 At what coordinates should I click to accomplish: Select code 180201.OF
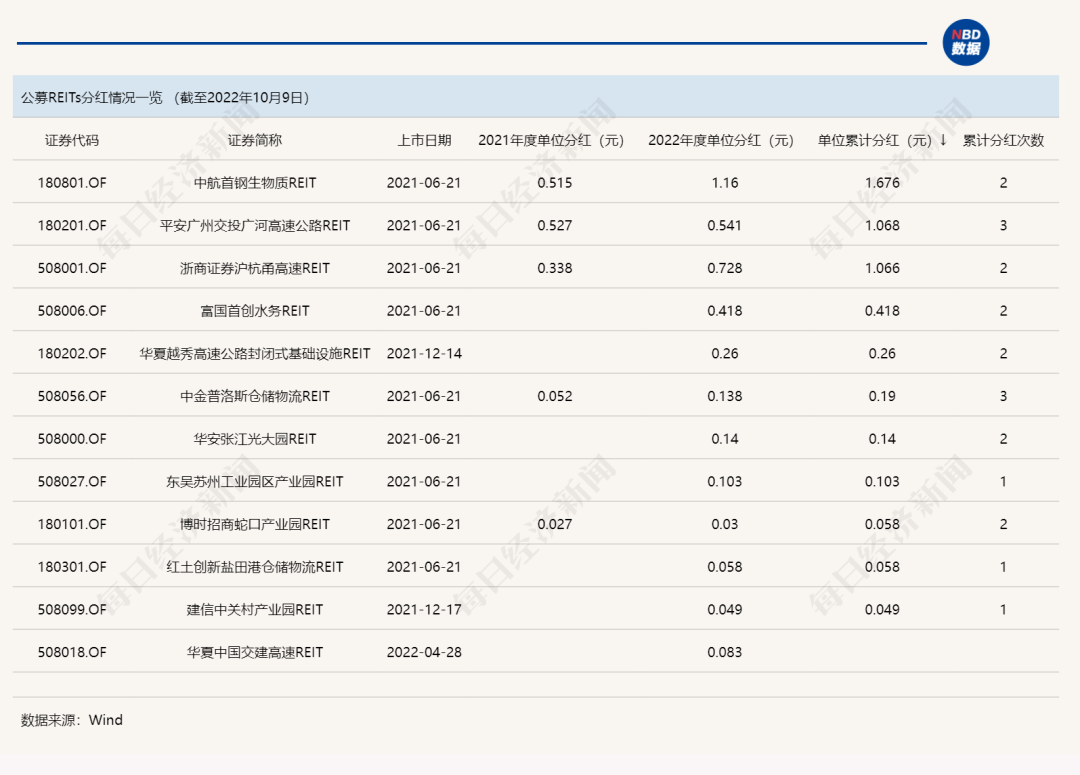pos(72,226)
